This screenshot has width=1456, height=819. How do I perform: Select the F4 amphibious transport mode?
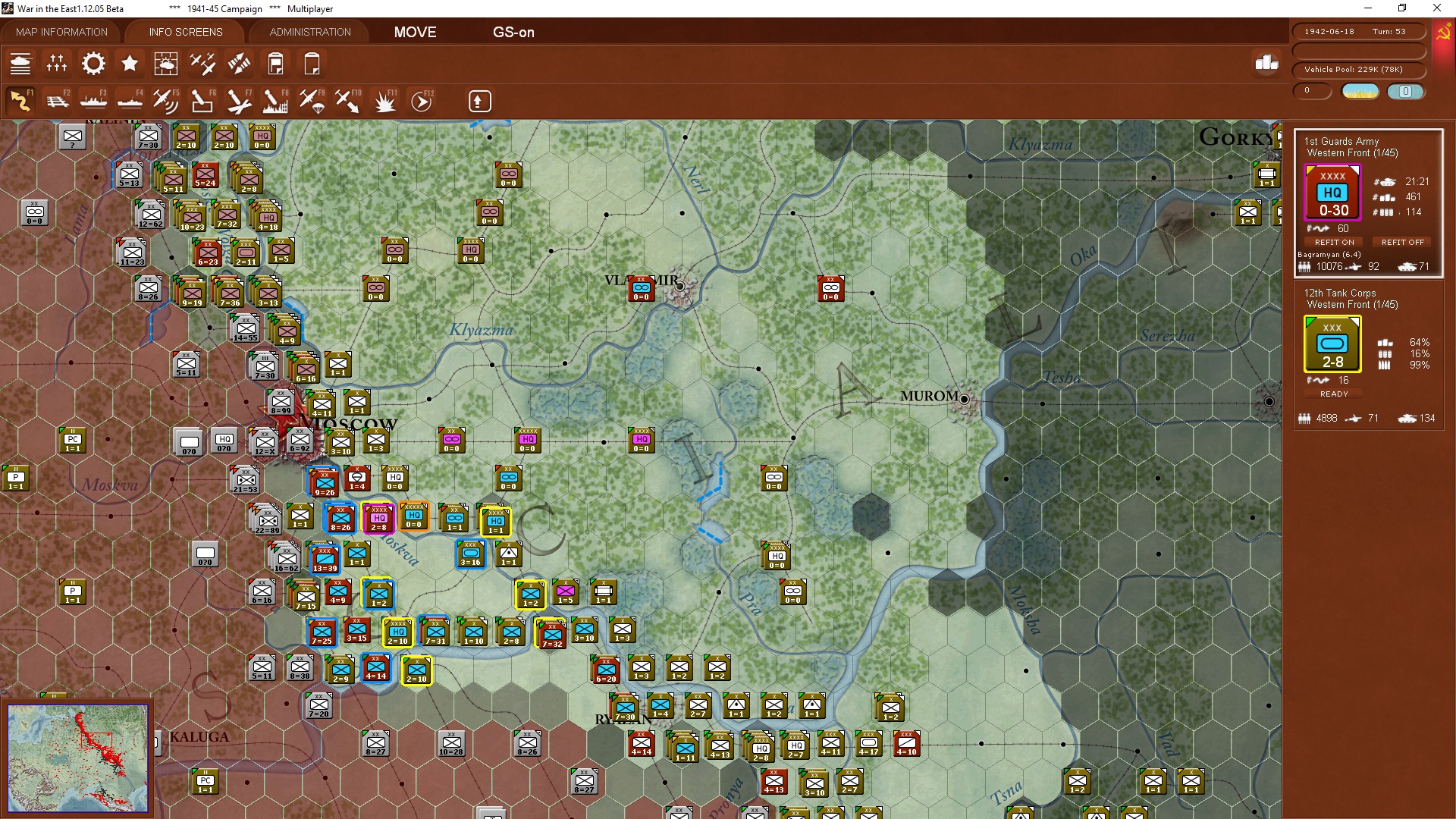[x=130, y=101]
